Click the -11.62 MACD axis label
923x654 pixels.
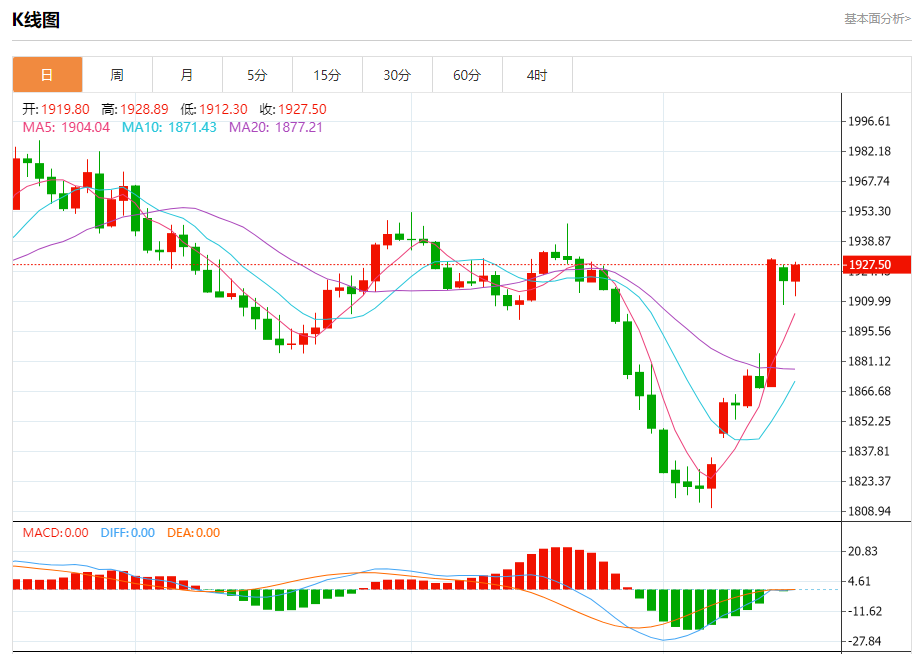865,612
